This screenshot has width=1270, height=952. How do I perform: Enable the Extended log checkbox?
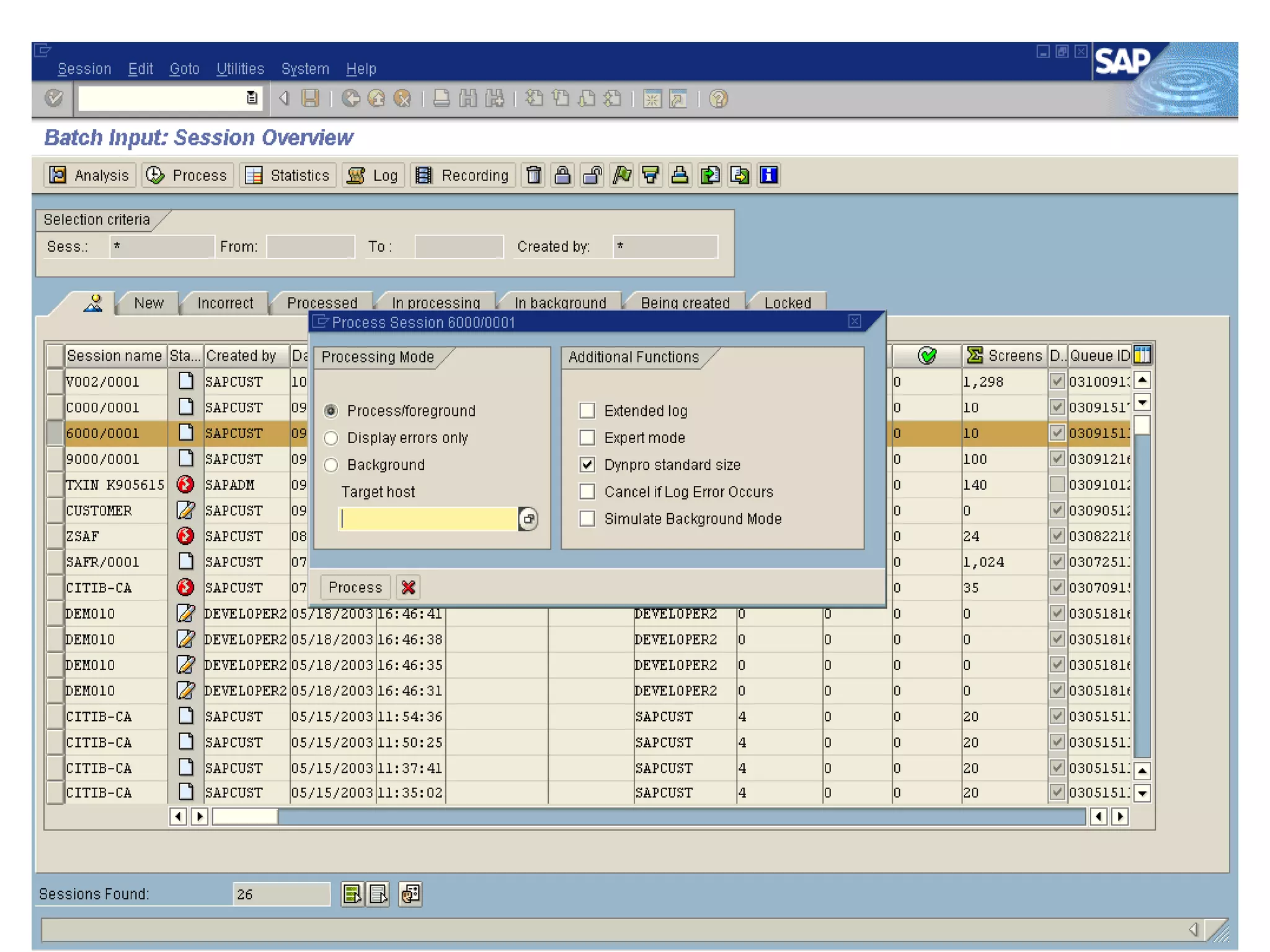(587, 410)
